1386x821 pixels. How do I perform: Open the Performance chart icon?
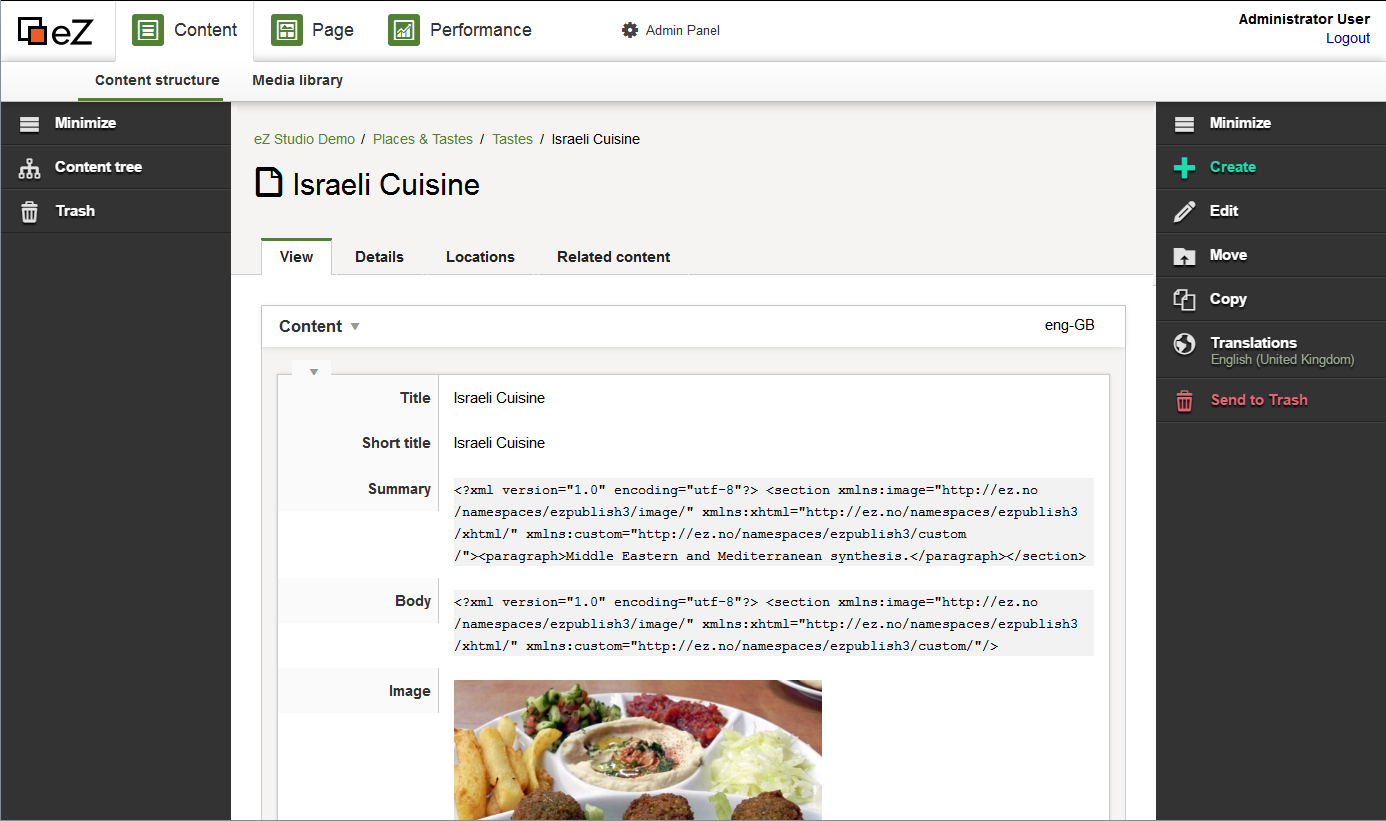[404, 30]
